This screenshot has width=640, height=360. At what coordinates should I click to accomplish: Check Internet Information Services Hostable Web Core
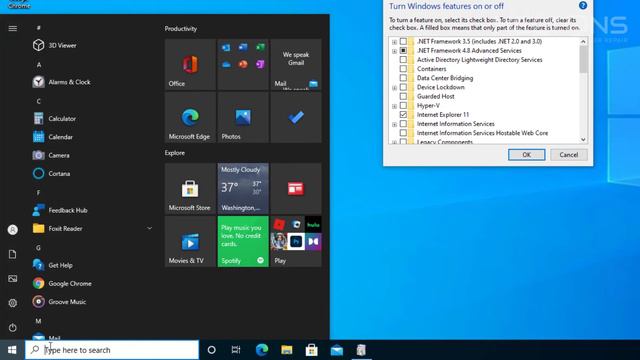coord(403,133)
